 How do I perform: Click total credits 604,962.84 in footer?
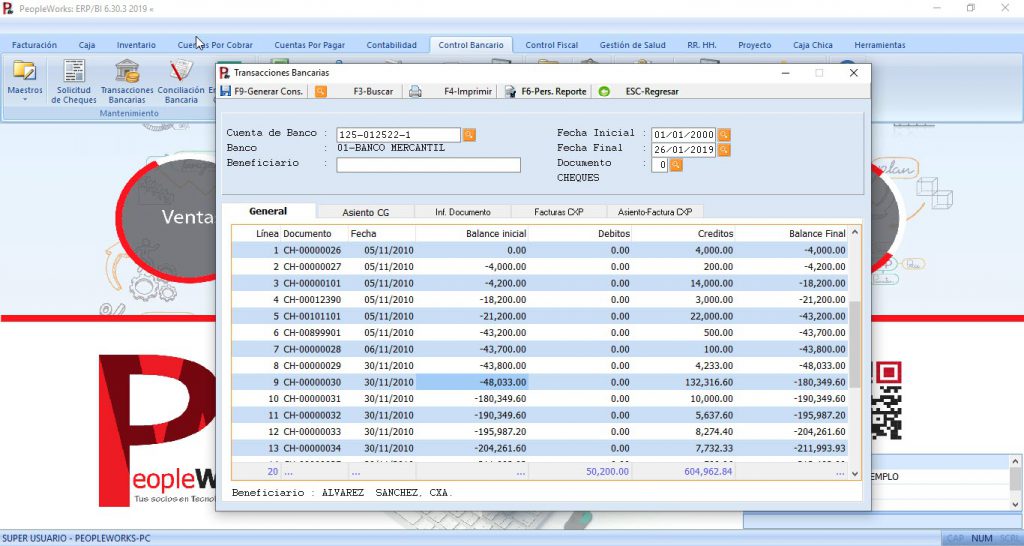(x=708, y=471)
